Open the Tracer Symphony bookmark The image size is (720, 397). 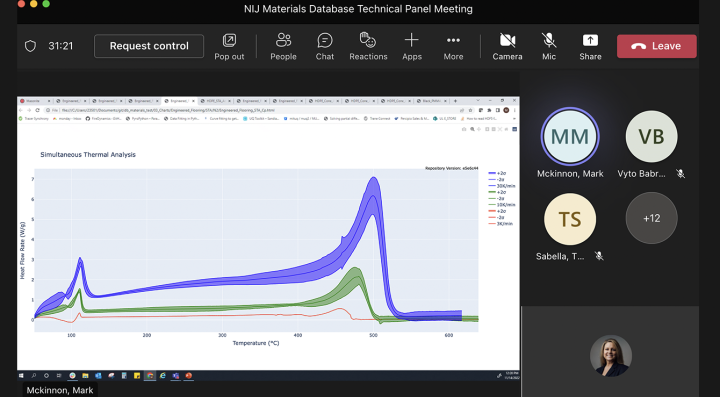[34, 118]
